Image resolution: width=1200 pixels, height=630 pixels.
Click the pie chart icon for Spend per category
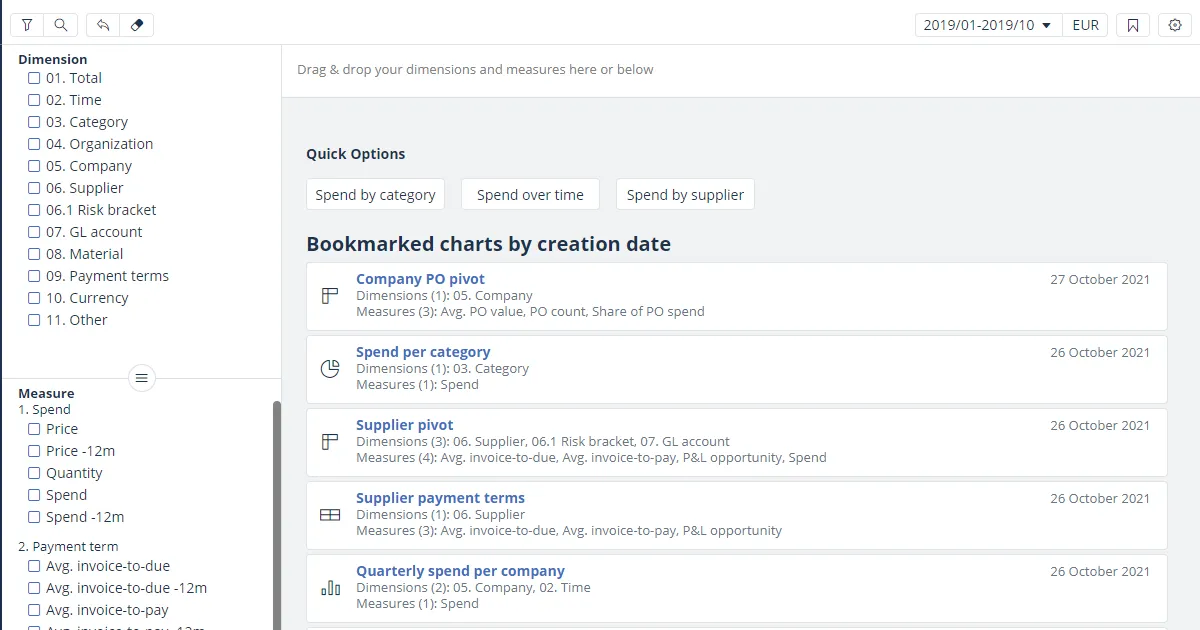point(330,369)
